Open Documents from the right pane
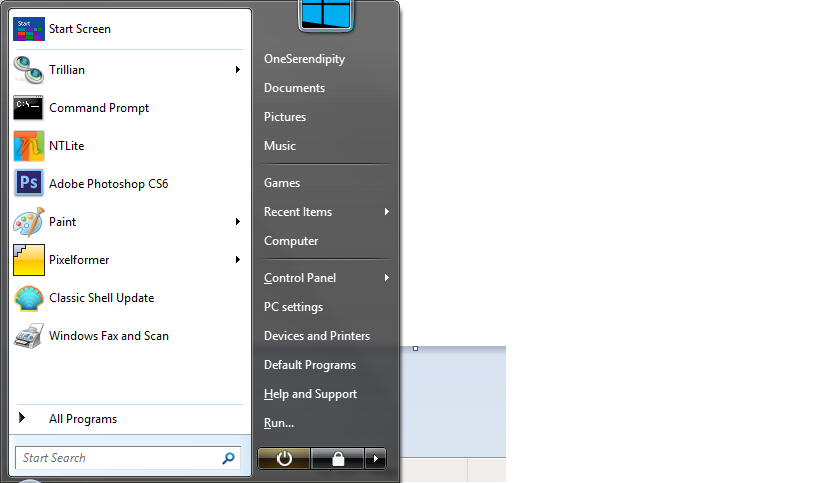This screenshot has height=483, width=819. pos(295,88)
